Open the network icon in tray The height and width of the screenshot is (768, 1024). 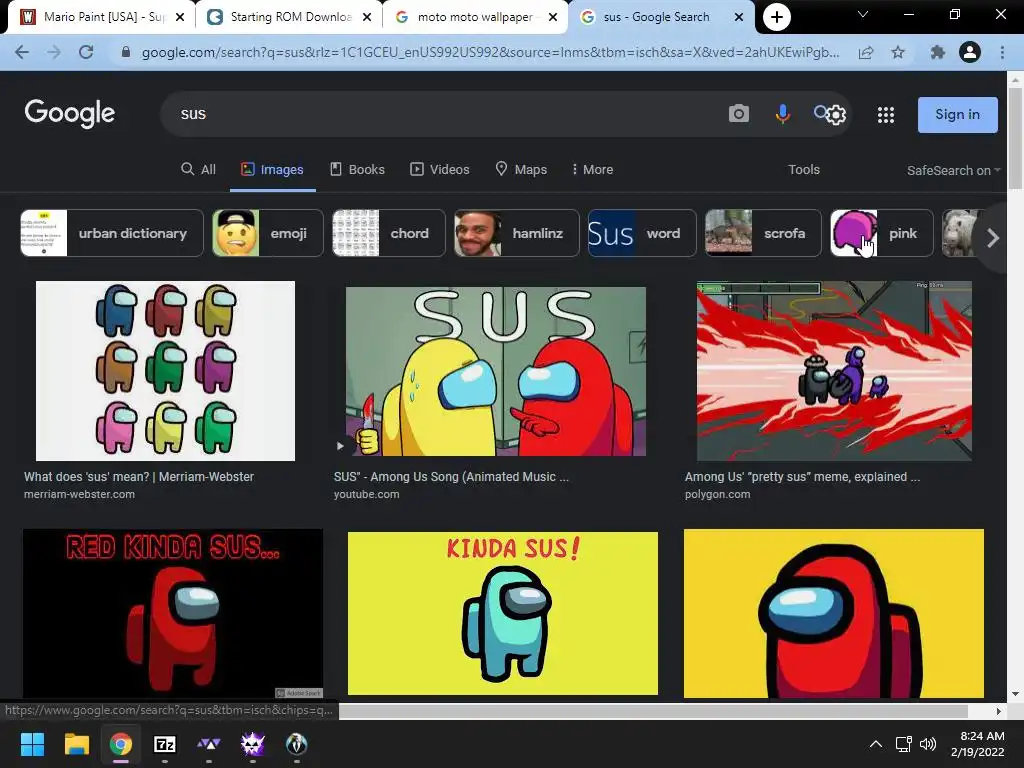[x=903, y=744]
